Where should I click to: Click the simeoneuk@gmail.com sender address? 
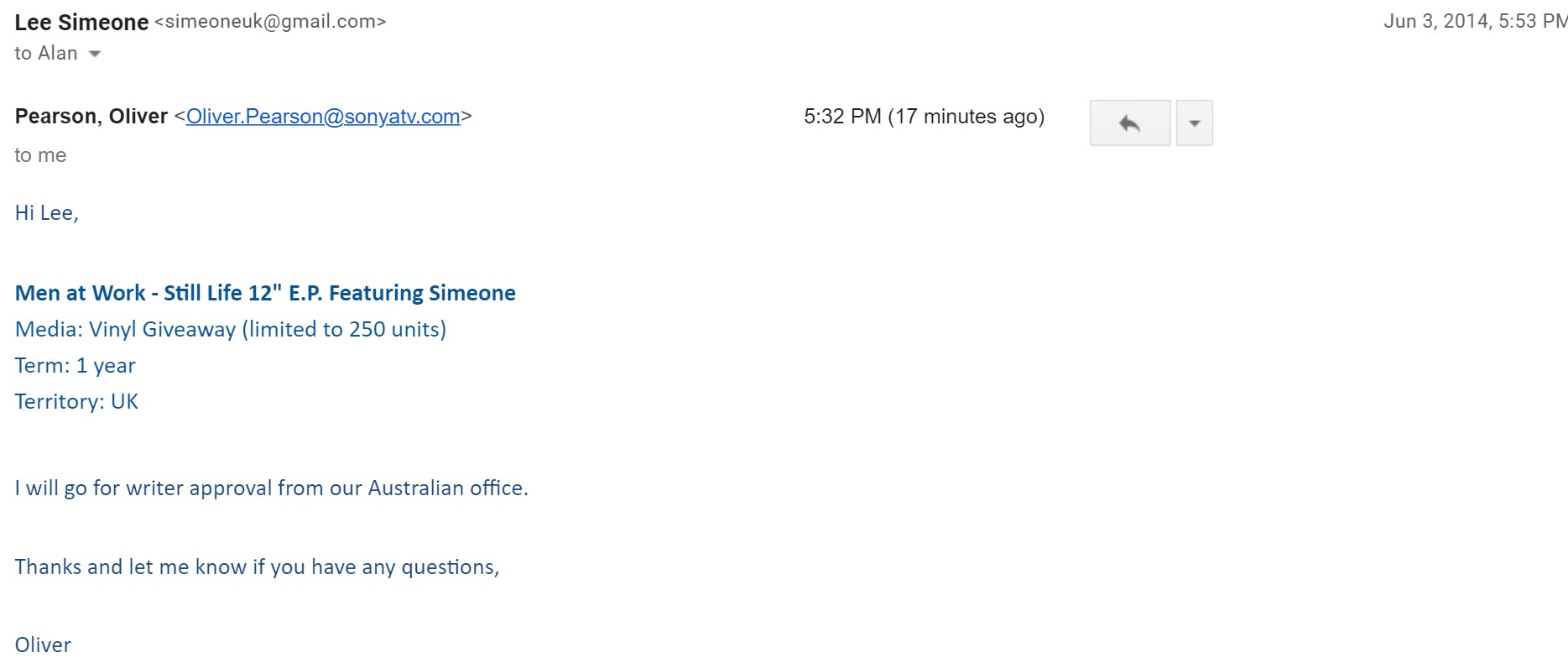(270, 22)
